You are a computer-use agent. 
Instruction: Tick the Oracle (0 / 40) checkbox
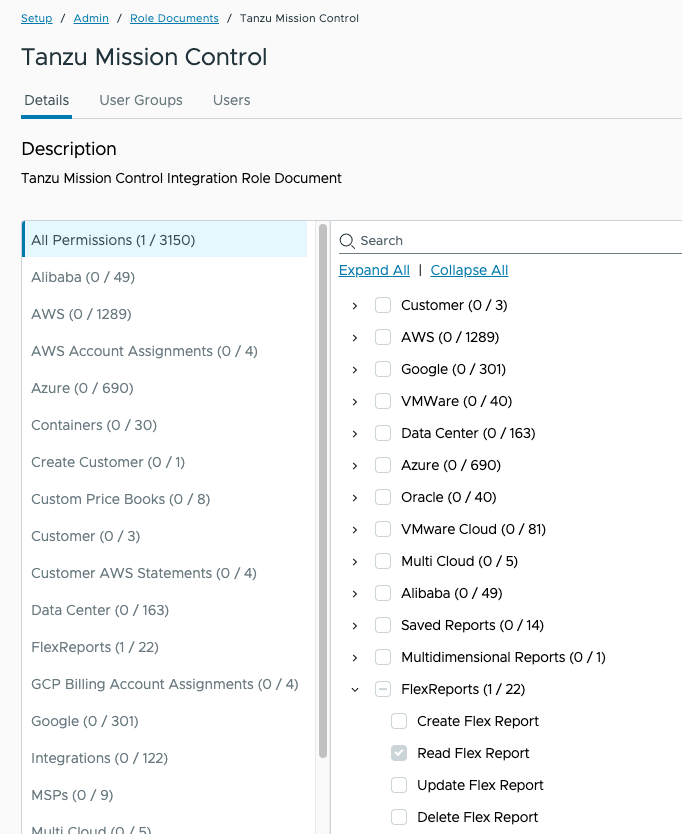[x=383, y=497]
